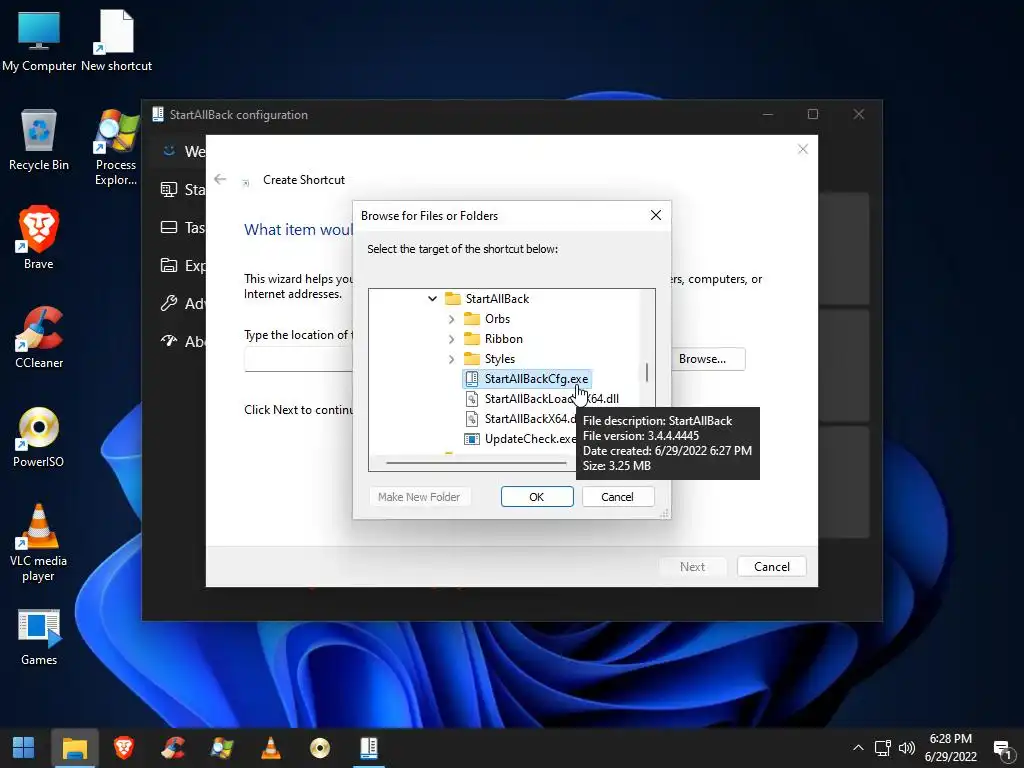Open the Recycle Bin icon

(x=39, y=140)
